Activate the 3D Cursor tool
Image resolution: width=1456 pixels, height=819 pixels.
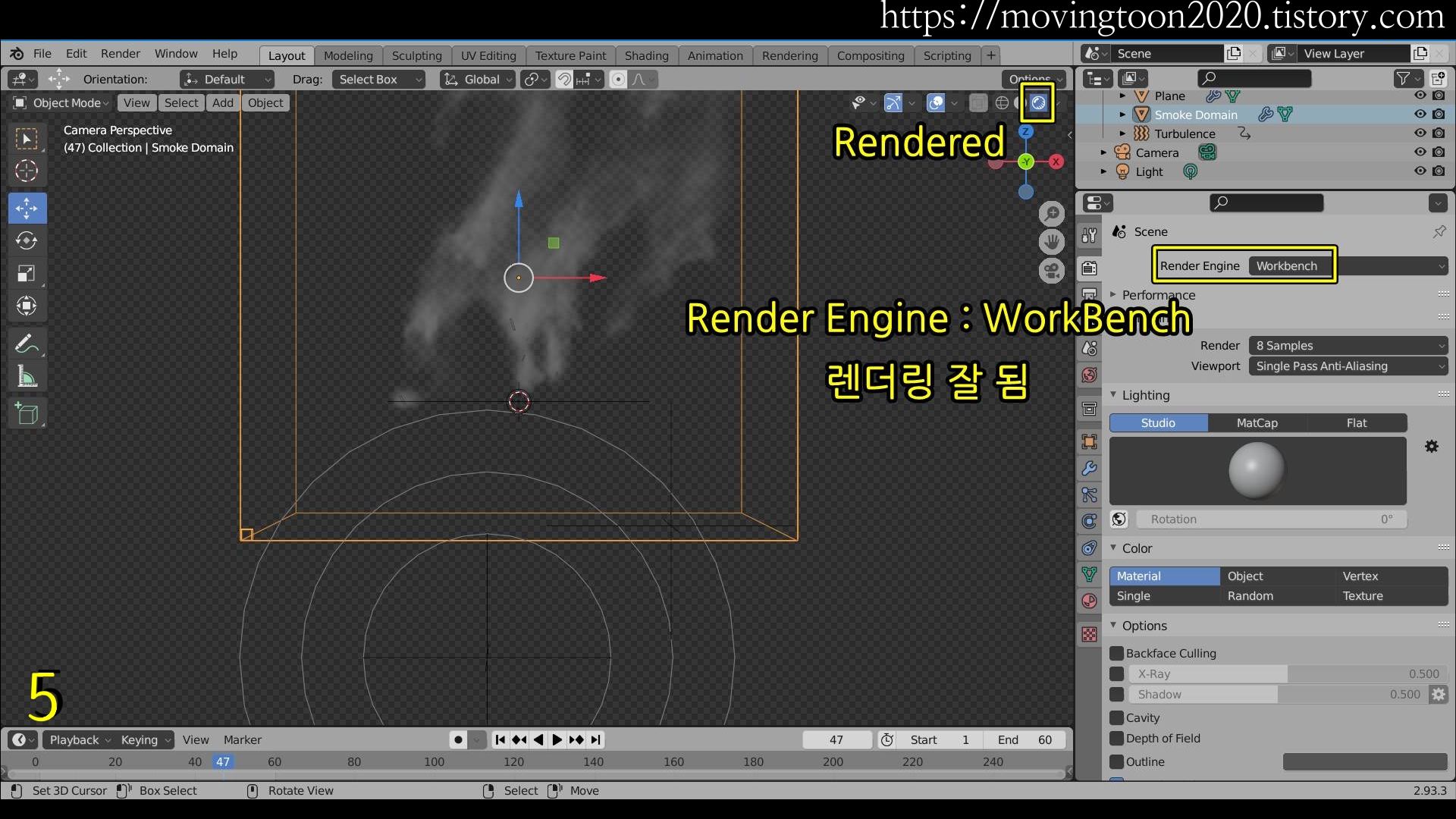[x=27, y=171]
